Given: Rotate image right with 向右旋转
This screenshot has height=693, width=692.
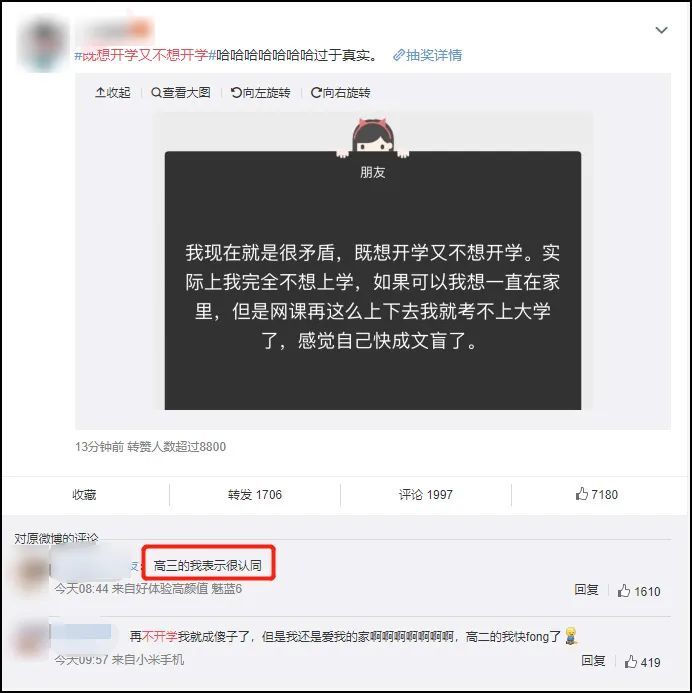Looking at the screenshot, I should (340, 92).
